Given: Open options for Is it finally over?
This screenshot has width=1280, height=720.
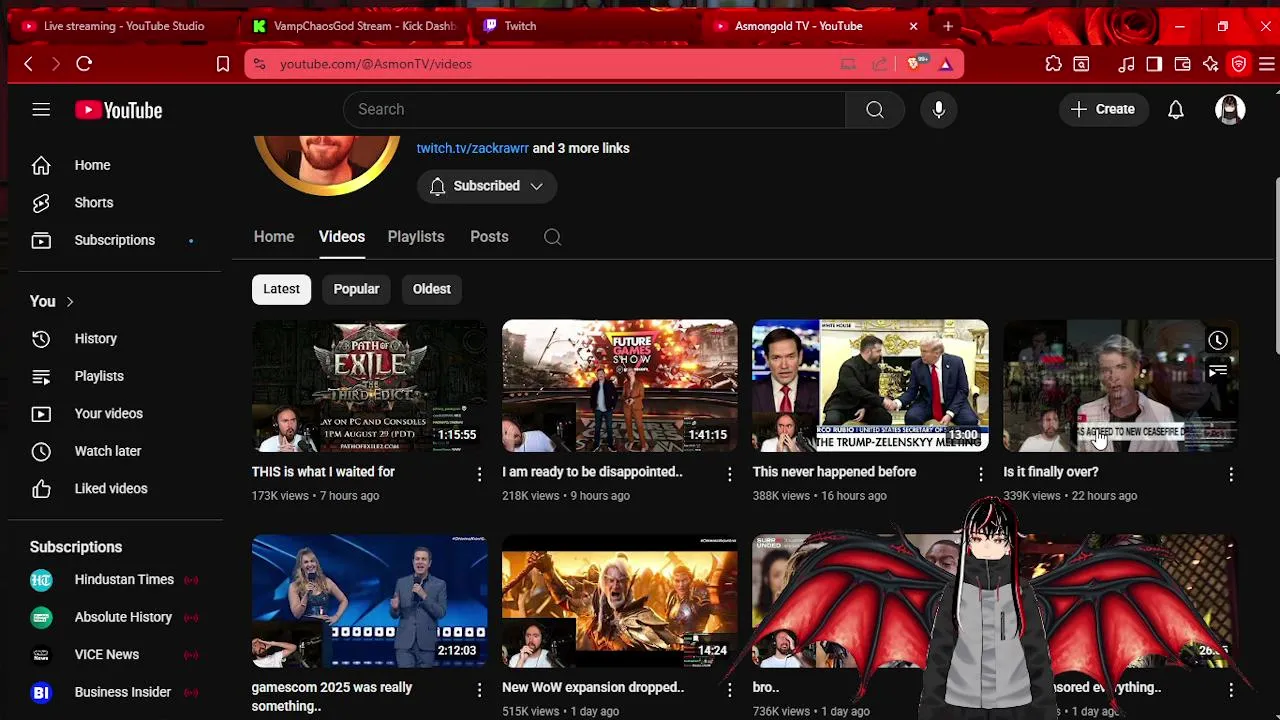Looking at the screenshot, I should [1231, 474].
